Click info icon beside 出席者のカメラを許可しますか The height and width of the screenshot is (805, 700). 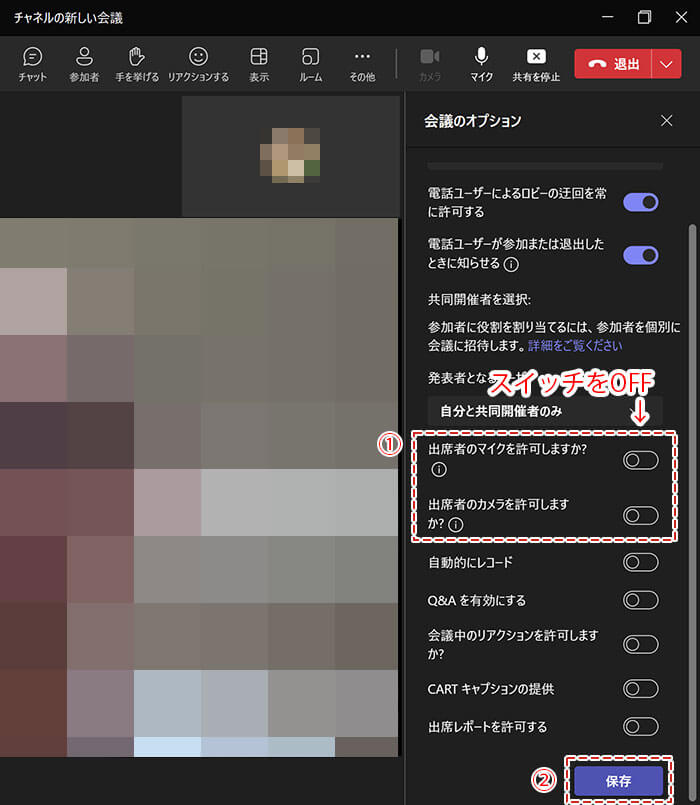click(456, 524)
